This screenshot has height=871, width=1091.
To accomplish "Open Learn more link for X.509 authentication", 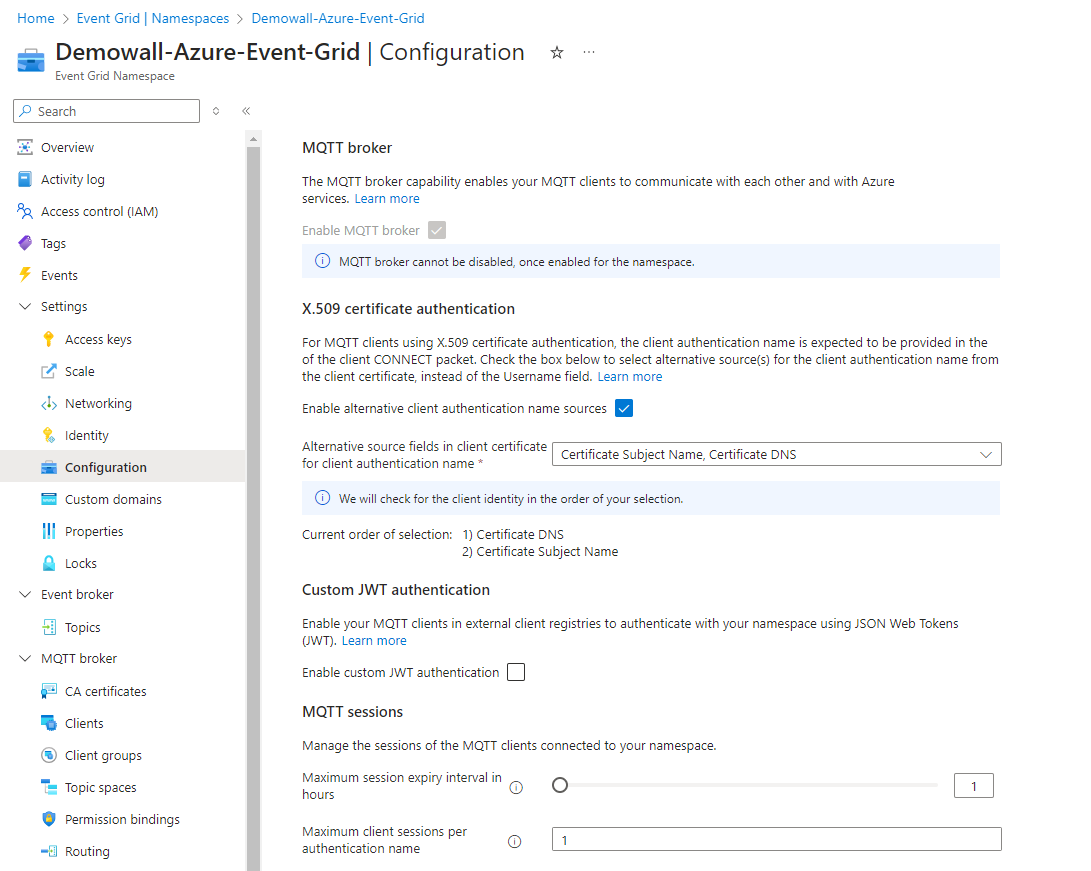I will coord(630,377).
